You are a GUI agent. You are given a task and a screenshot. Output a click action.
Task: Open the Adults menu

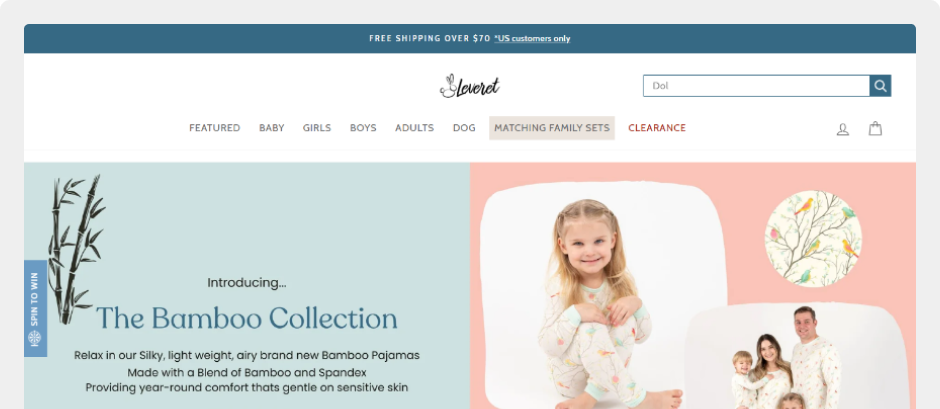[x=414, y=128]
